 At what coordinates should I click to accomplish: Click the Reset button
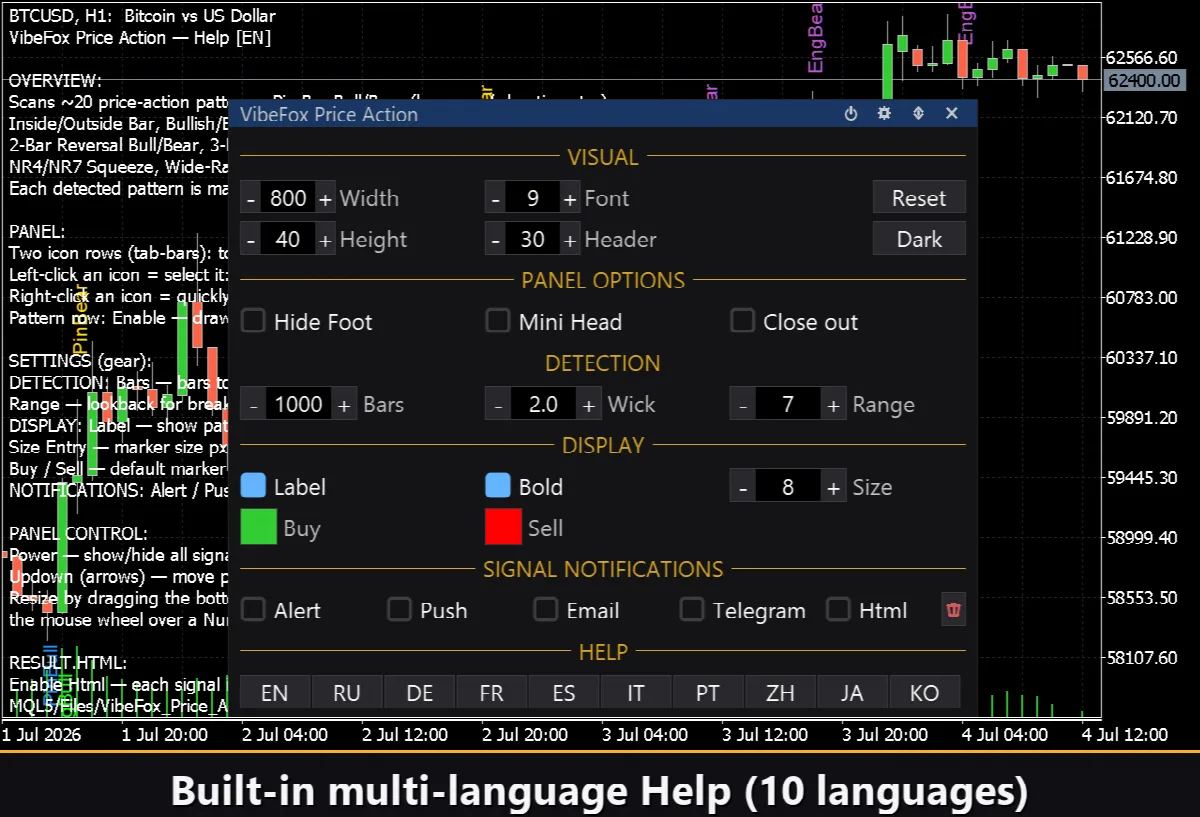pos(919,198)
